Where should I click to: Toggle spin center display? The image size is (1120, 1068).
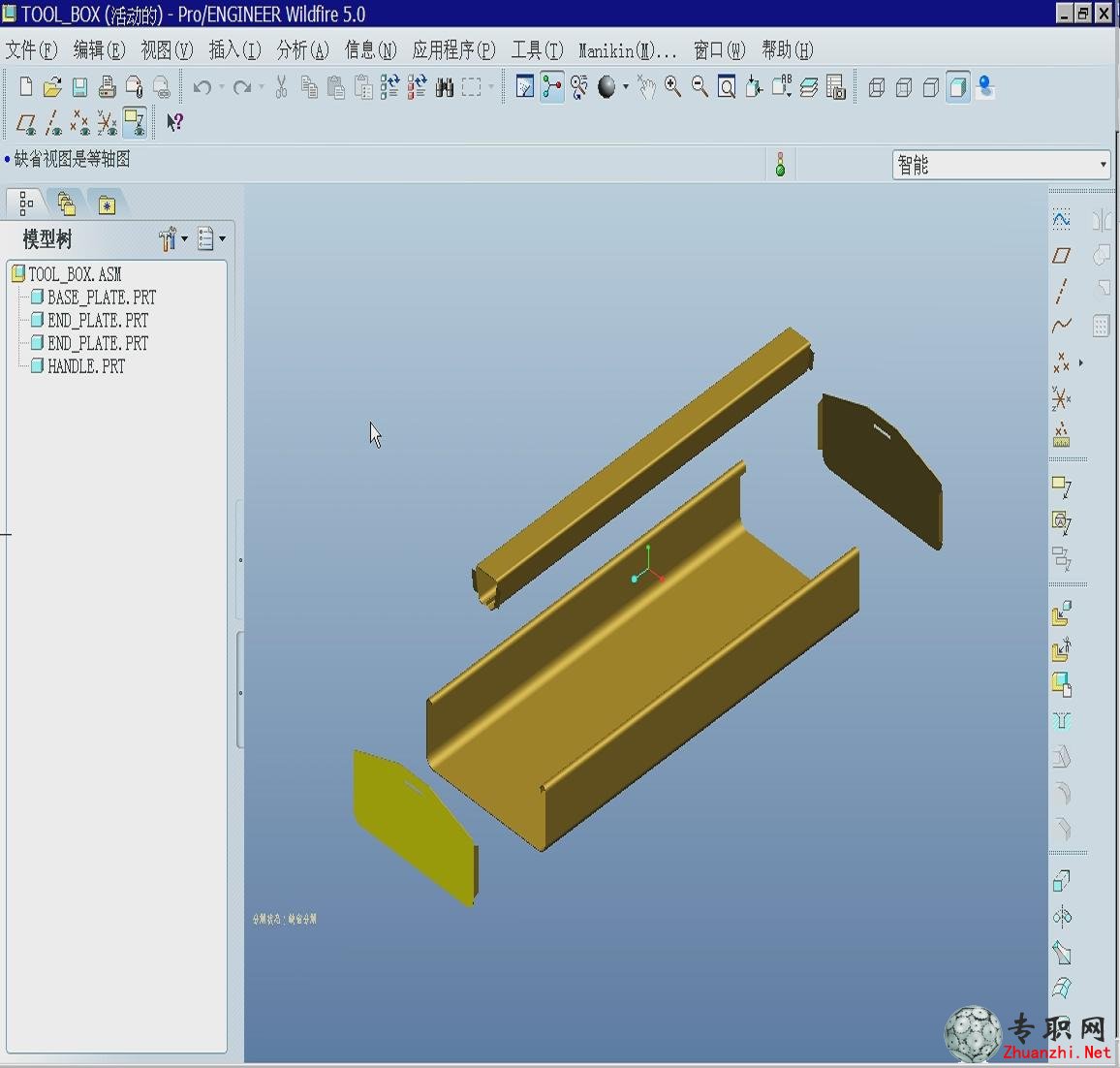click(552, 87)
